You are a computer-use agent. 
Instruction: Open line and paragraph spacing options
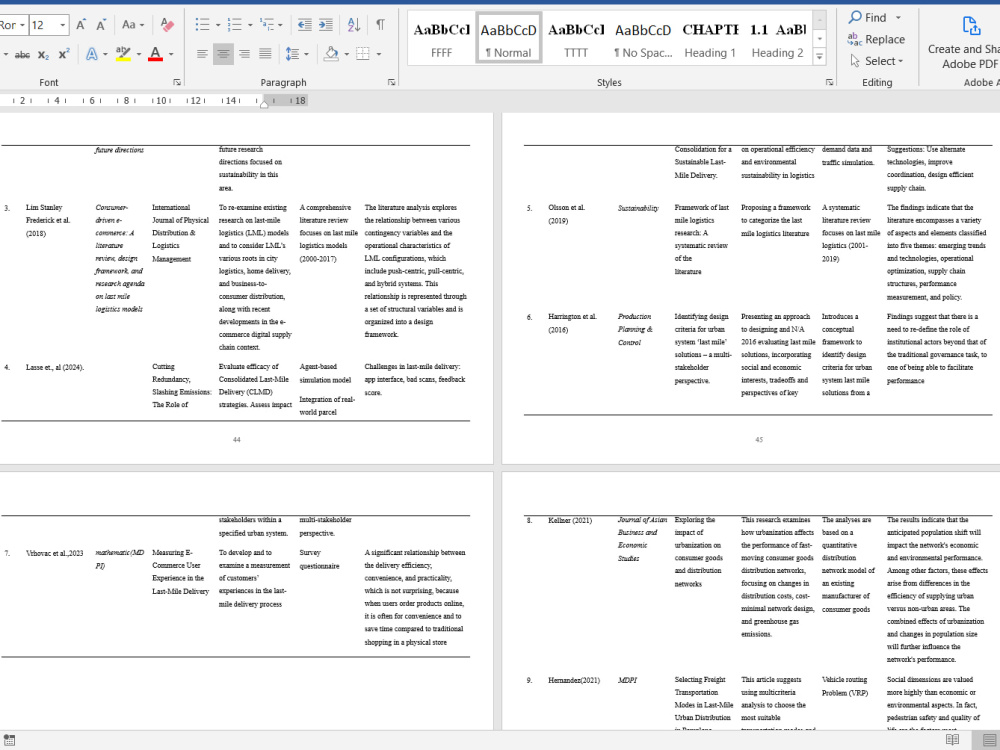coord(297,54)
